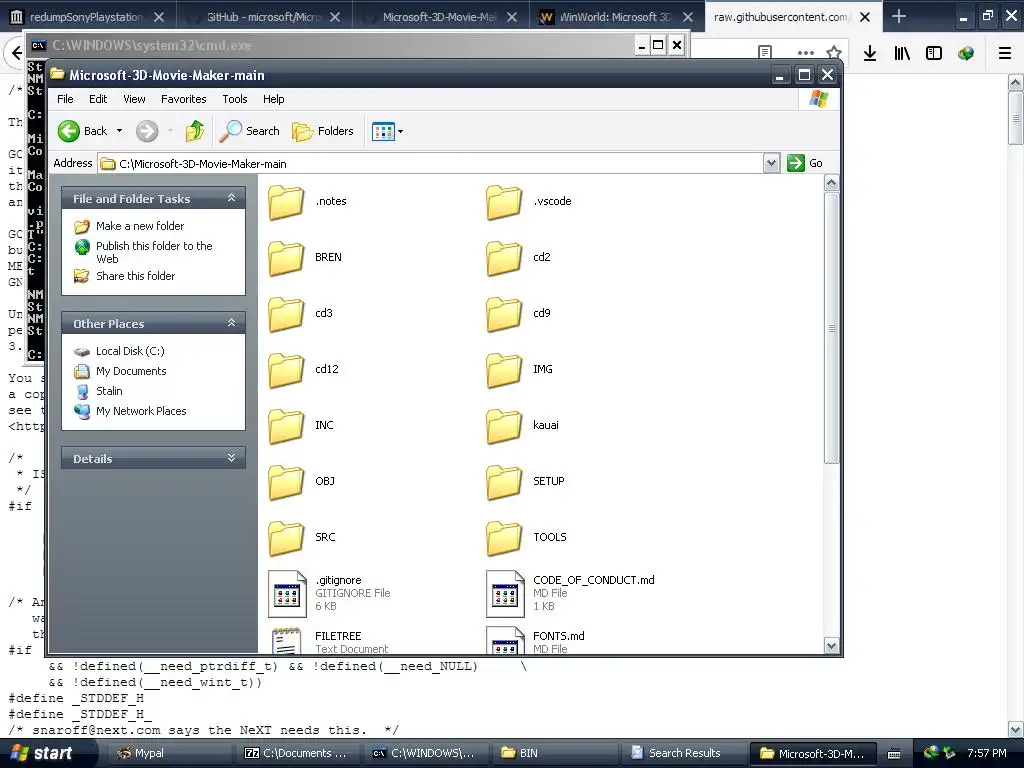Click Publish this folder to the Web

coord(154,252)
